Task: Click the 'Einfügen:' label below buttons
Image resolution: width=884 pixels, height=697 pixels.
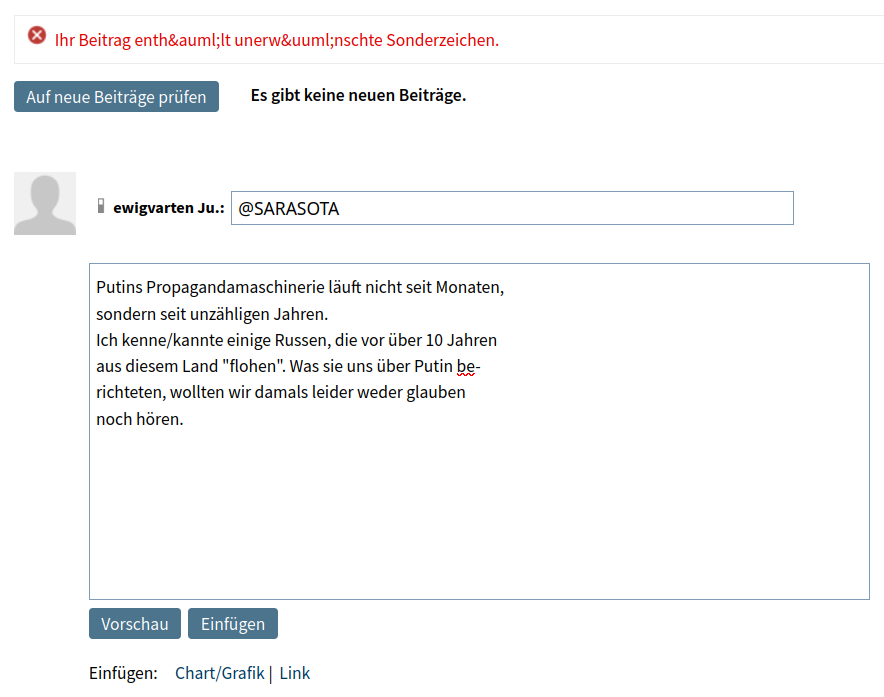Action: [123, 673]
